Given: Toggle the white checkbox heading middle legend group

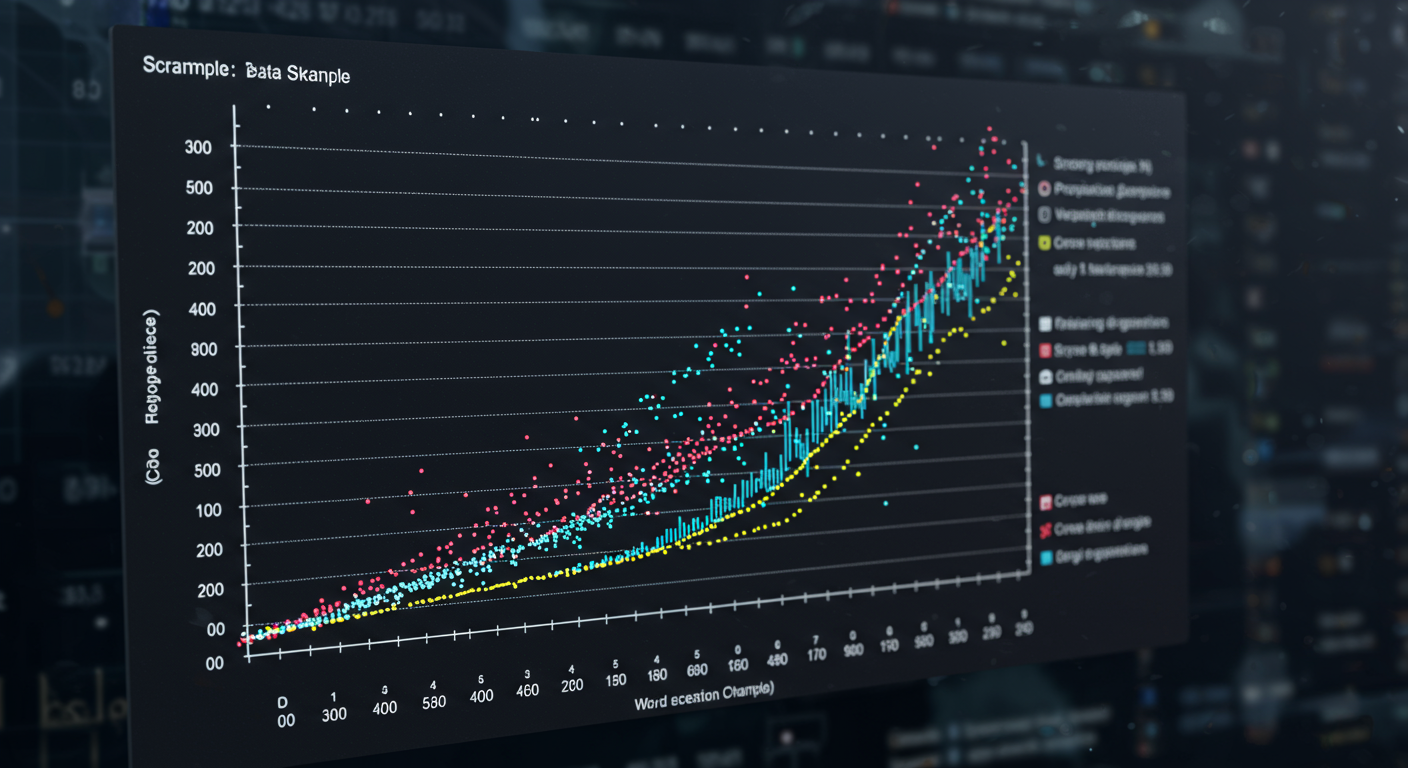Looking at the screenshot, I should pos(1045,324).
